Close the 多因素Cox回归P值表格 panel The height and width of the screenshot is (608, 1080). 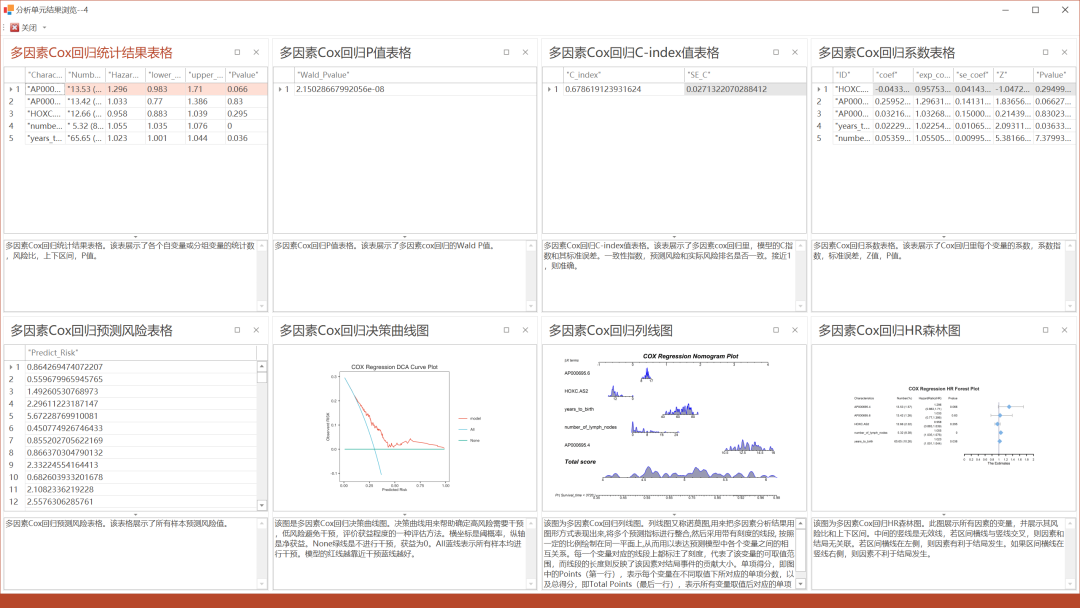tap(526, 52)
